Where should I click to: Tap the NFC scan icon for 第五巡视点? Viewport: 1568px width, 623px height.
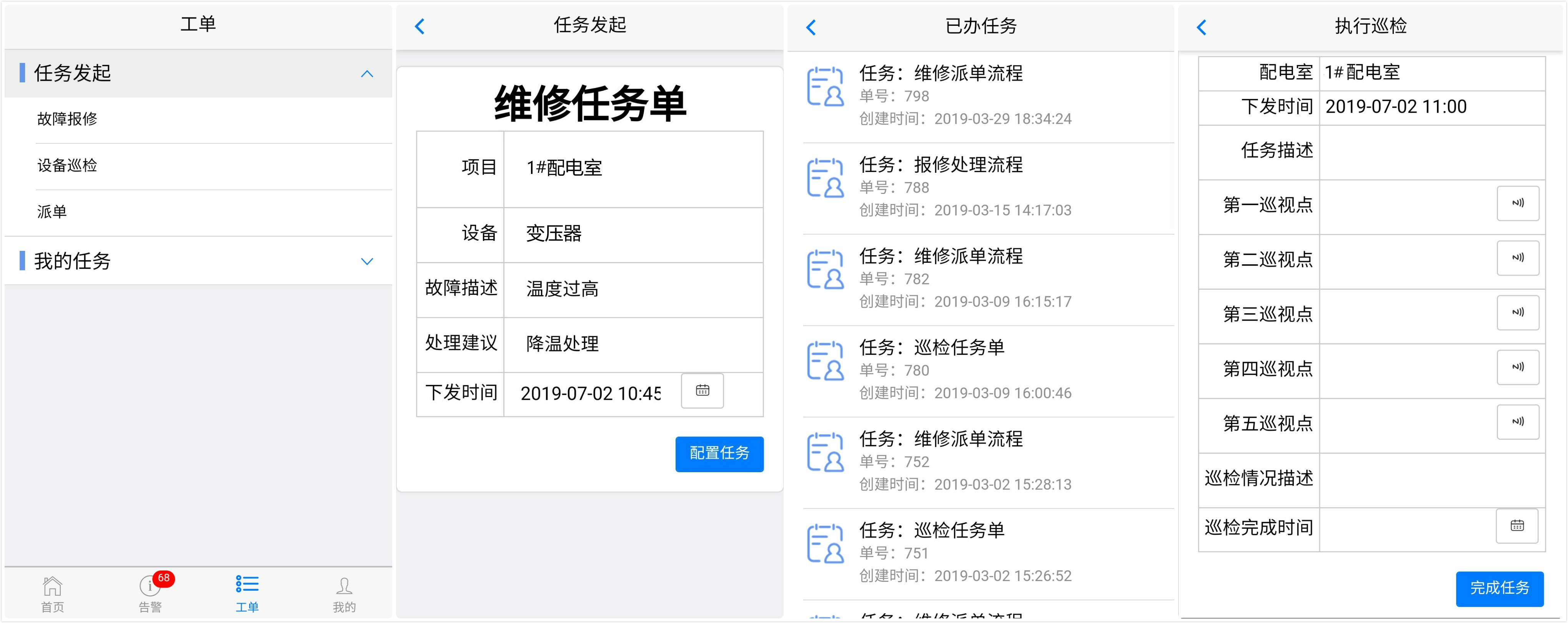click(x=1518, y=421)
